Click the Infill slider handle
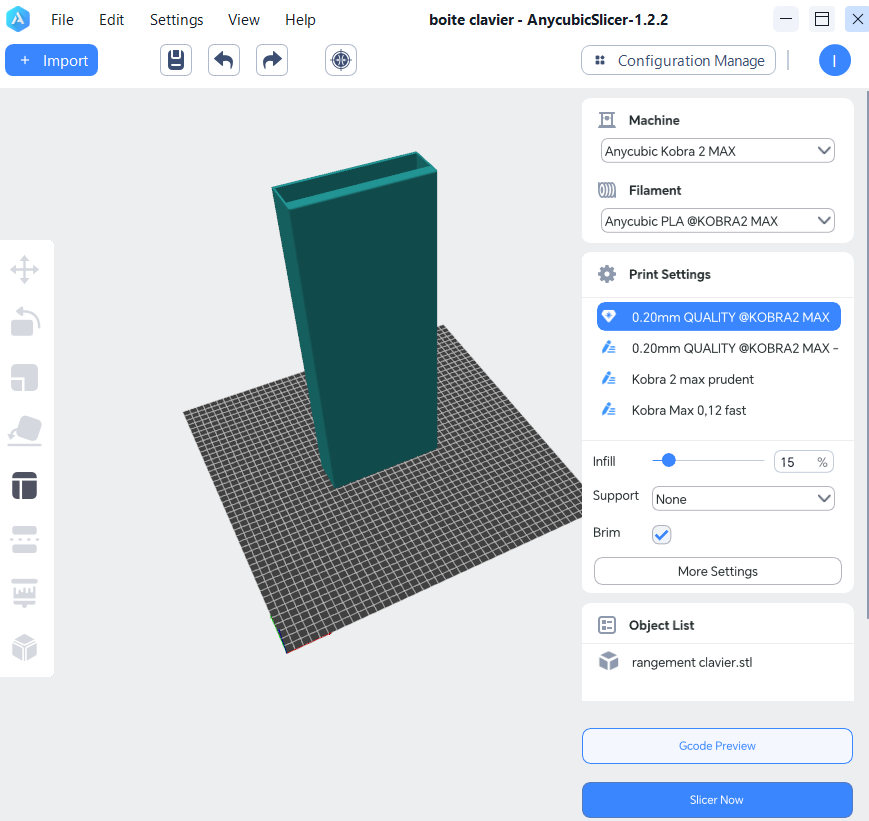Viewport: 869px width, 821px height. tap(668, 461)
